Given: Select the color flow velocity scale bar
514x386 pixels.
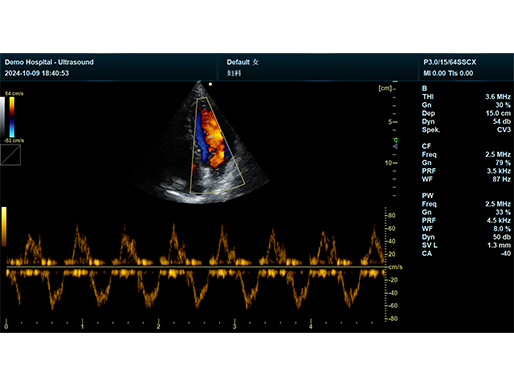Looking at the screenshot, I should 12,117.
